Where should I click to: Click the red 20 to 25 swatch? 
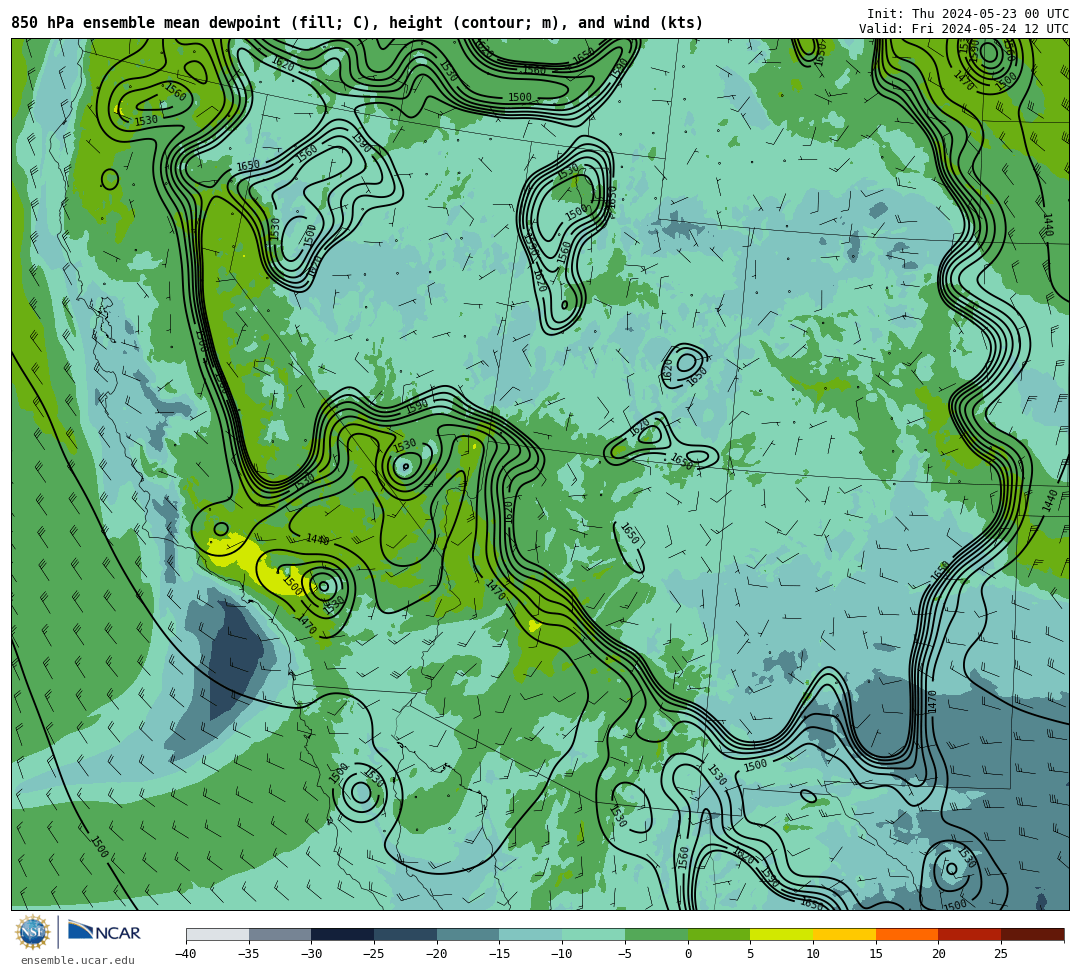(970, 934)
